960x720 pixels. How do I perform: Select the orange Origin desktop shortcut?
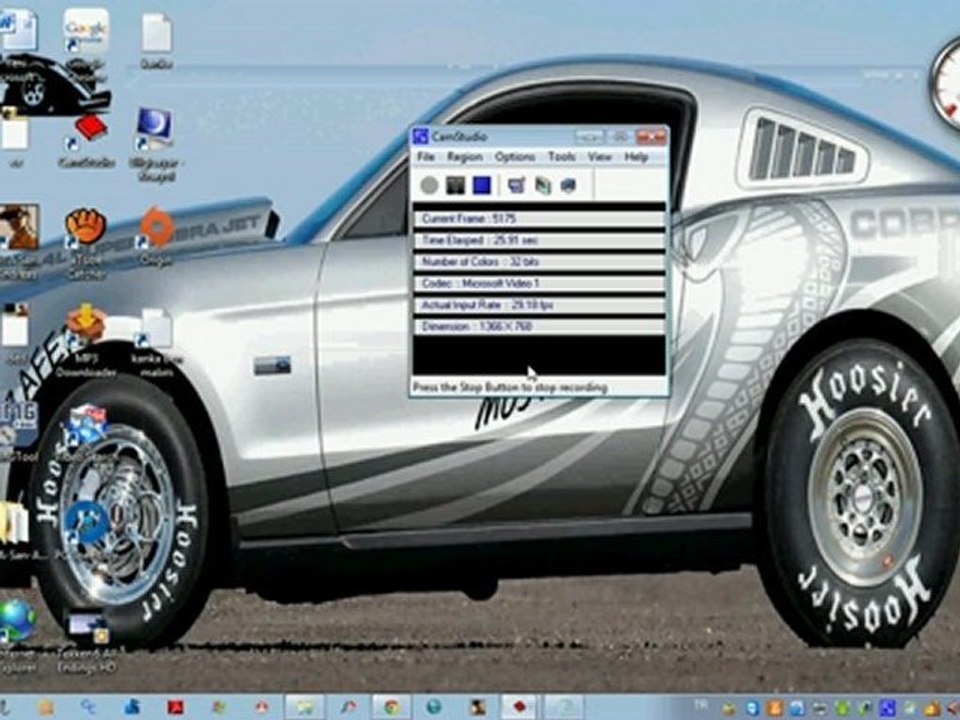click(157, 234)
